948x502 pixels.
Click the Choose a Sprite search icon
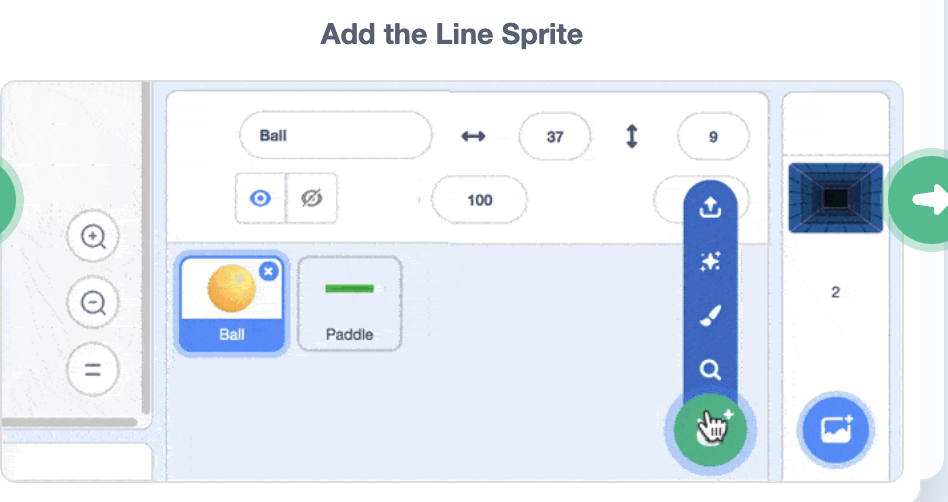710,370
